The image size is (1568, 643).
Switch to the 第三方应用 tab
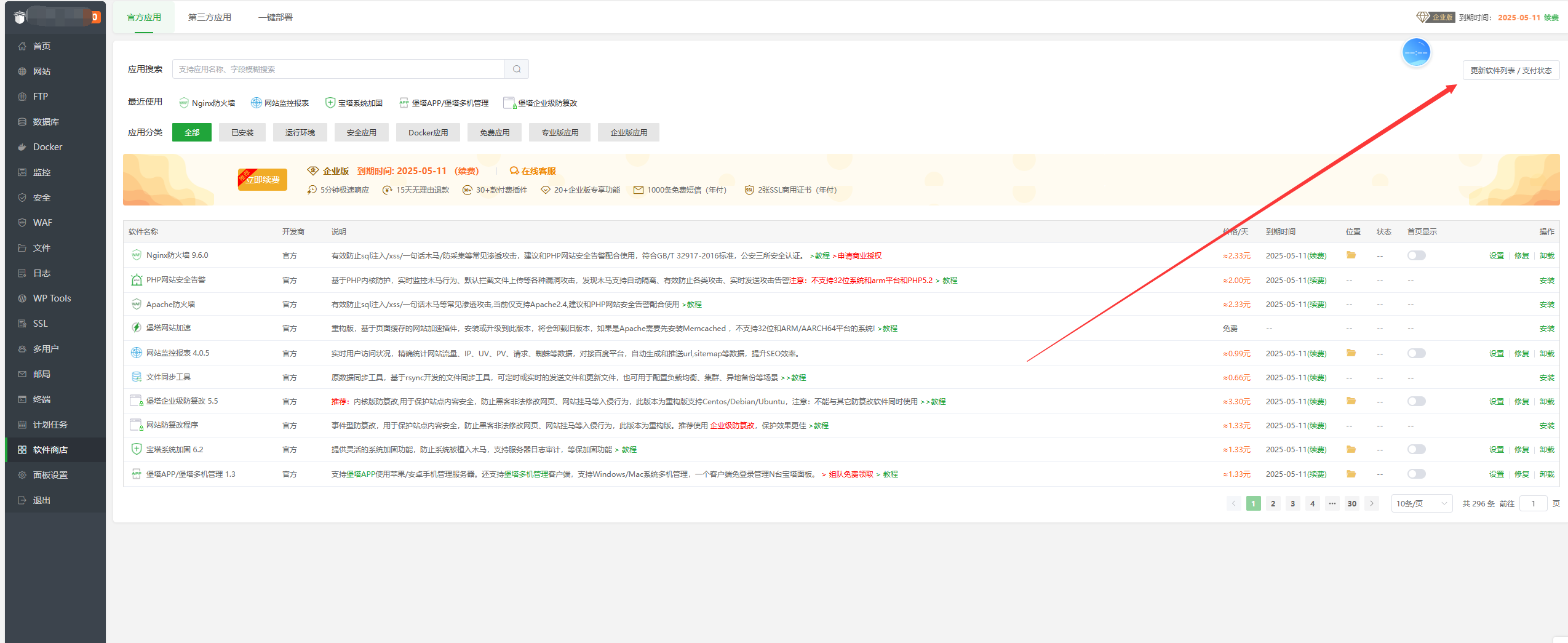click(x=210, y=17)
